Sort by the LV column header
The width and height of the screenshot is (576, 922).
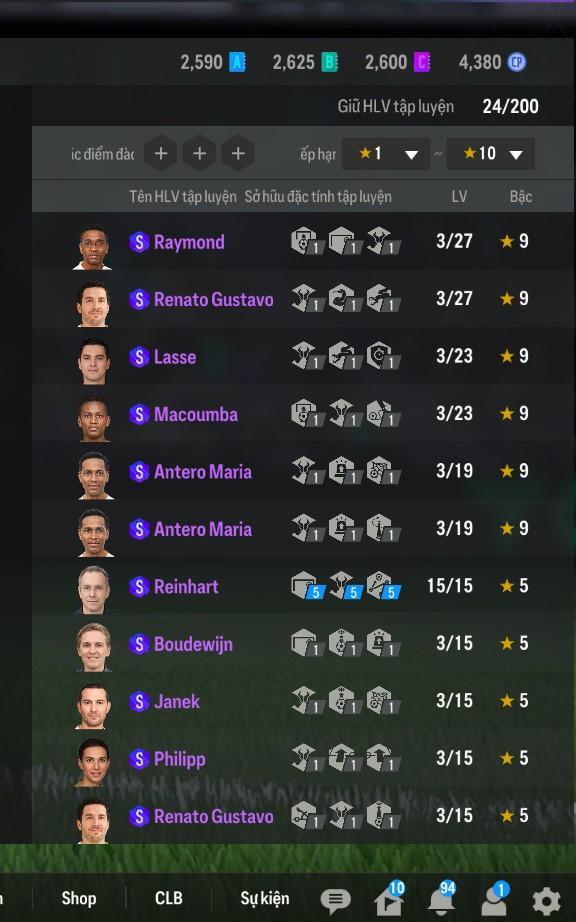pos(459,196)
